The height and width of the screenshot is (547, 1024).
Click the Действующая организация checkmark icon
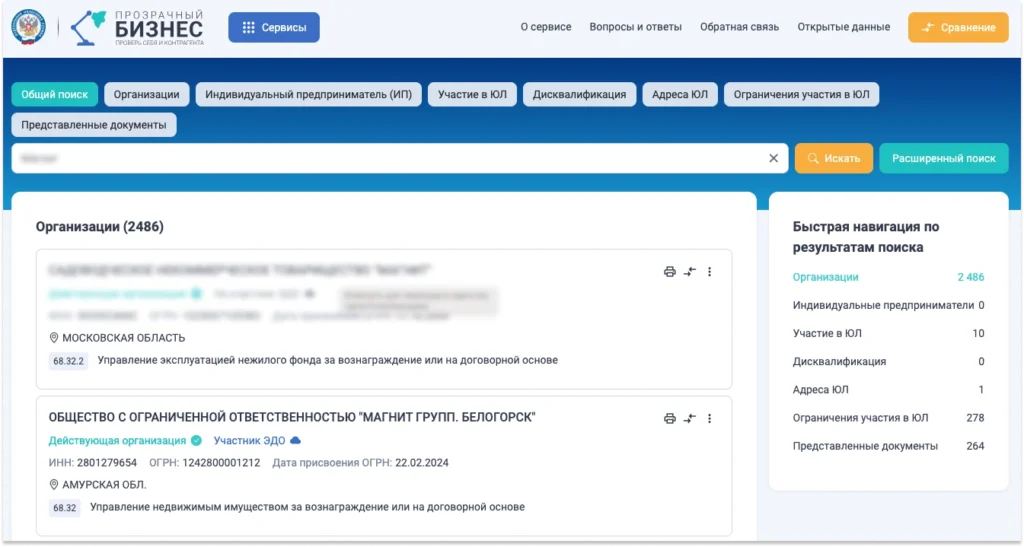[196, 441]
